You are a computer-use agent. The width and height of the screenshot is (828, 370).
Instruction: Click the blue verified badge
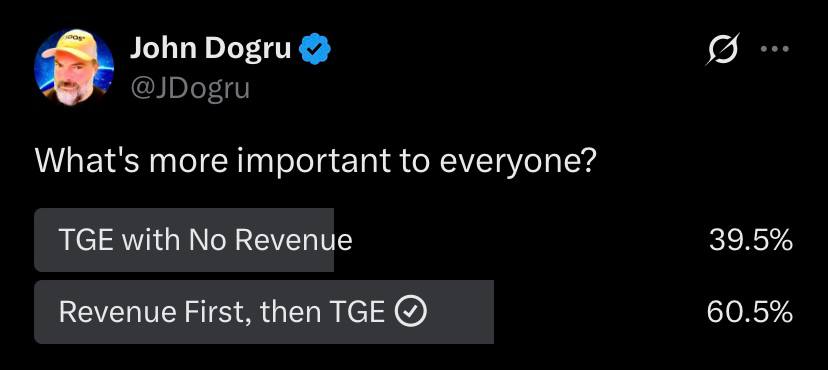point(315,49)
